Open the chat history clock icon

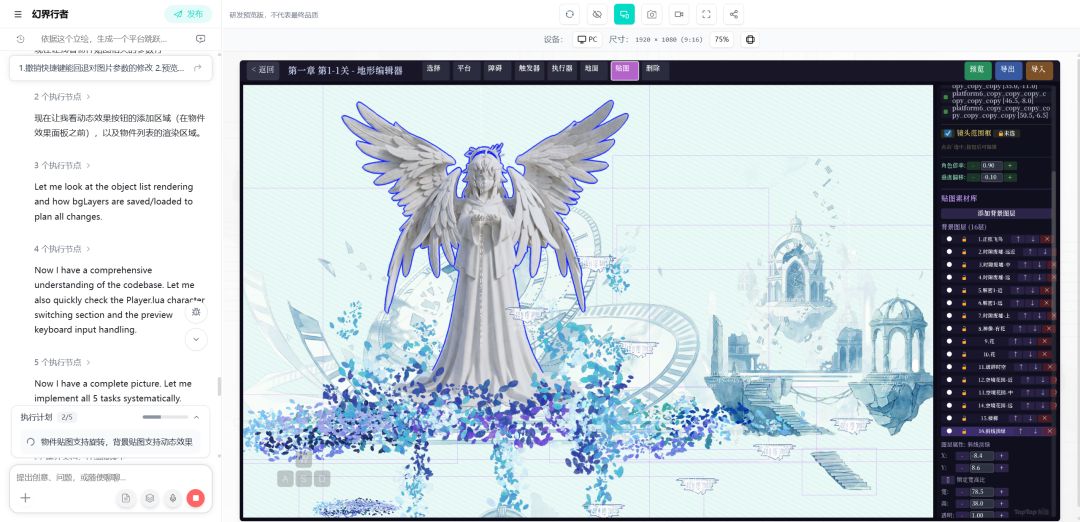pos(20,39)
